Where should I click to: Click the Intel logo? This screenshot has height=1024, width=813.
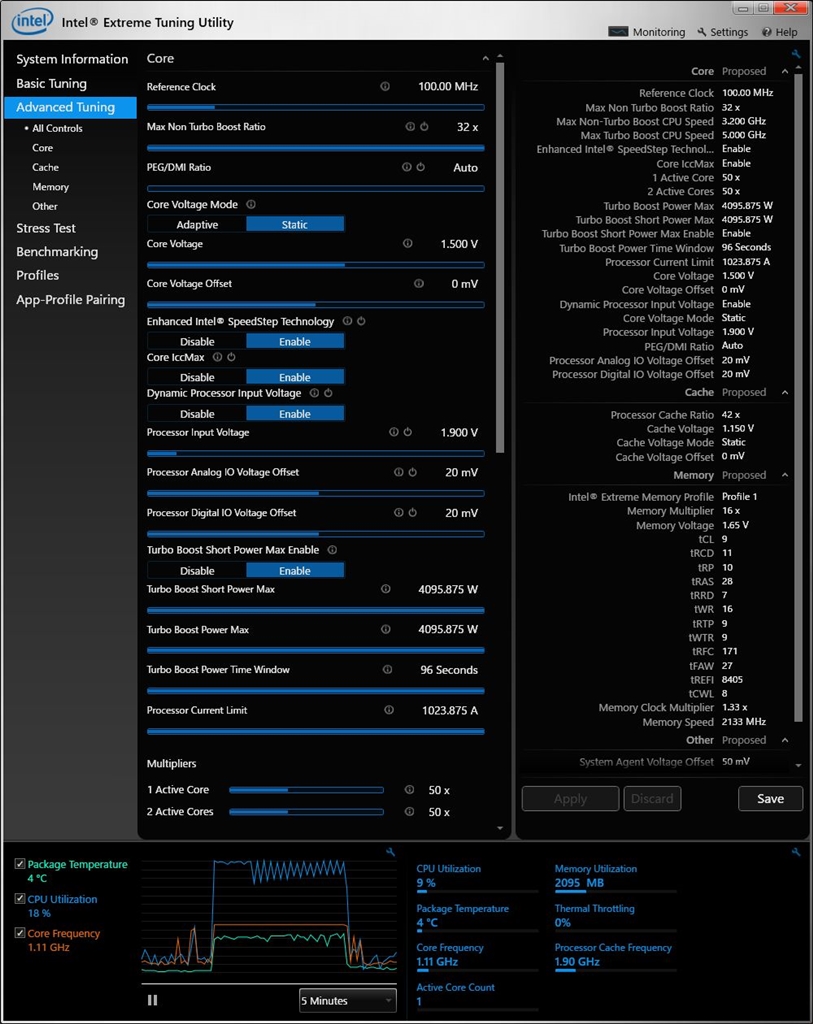(x=32, y=22)
